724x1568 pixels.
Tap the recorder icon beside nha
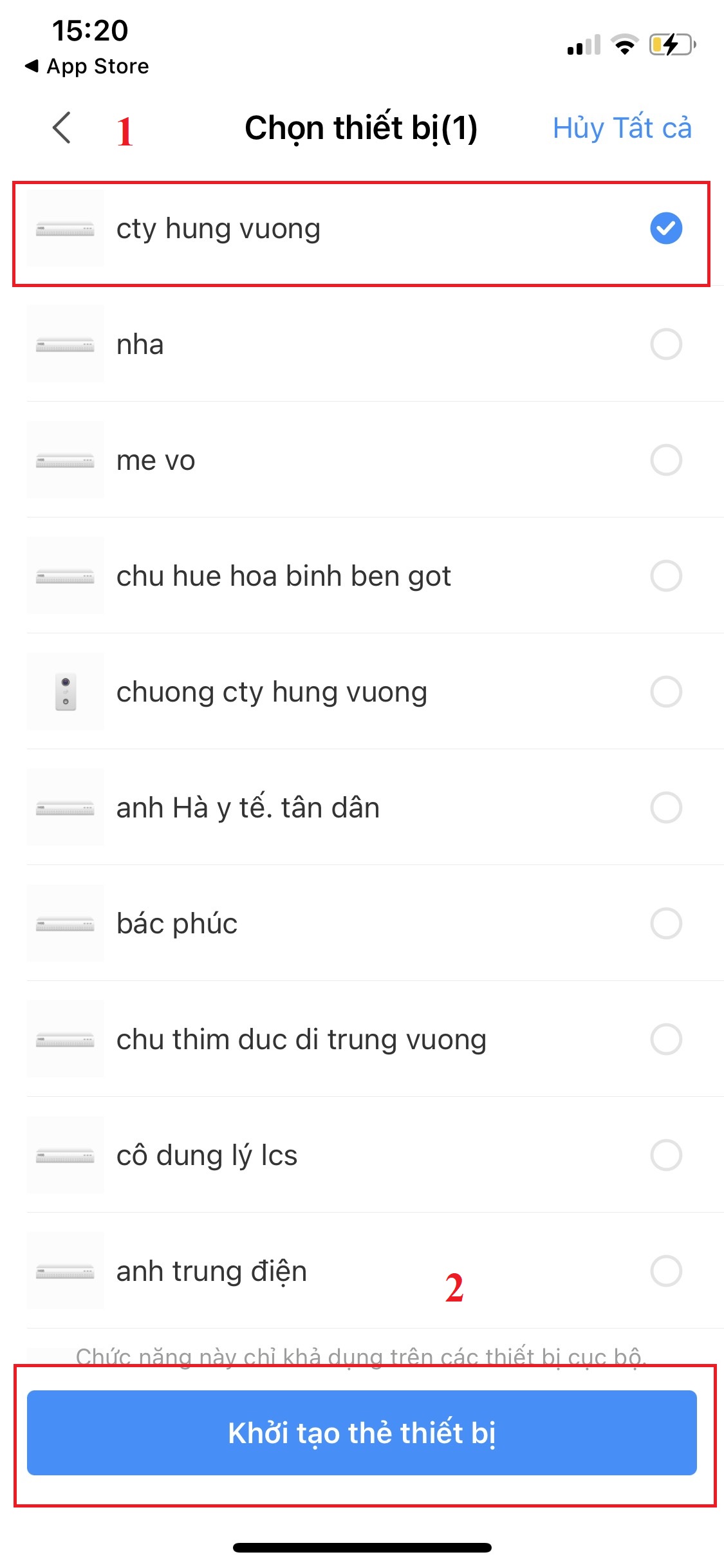click(x=65, y=344)
